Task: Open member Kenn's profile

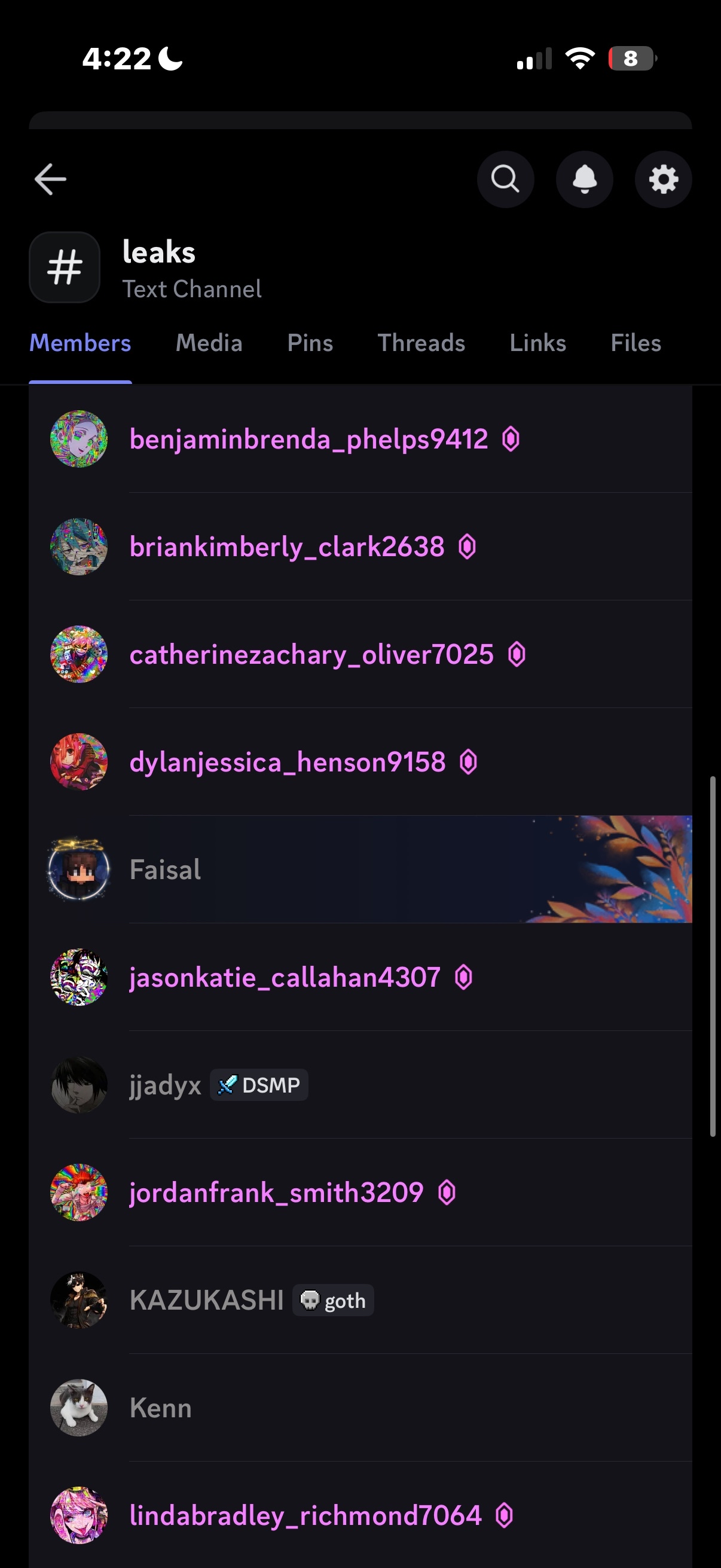Action: [360, 1407]
